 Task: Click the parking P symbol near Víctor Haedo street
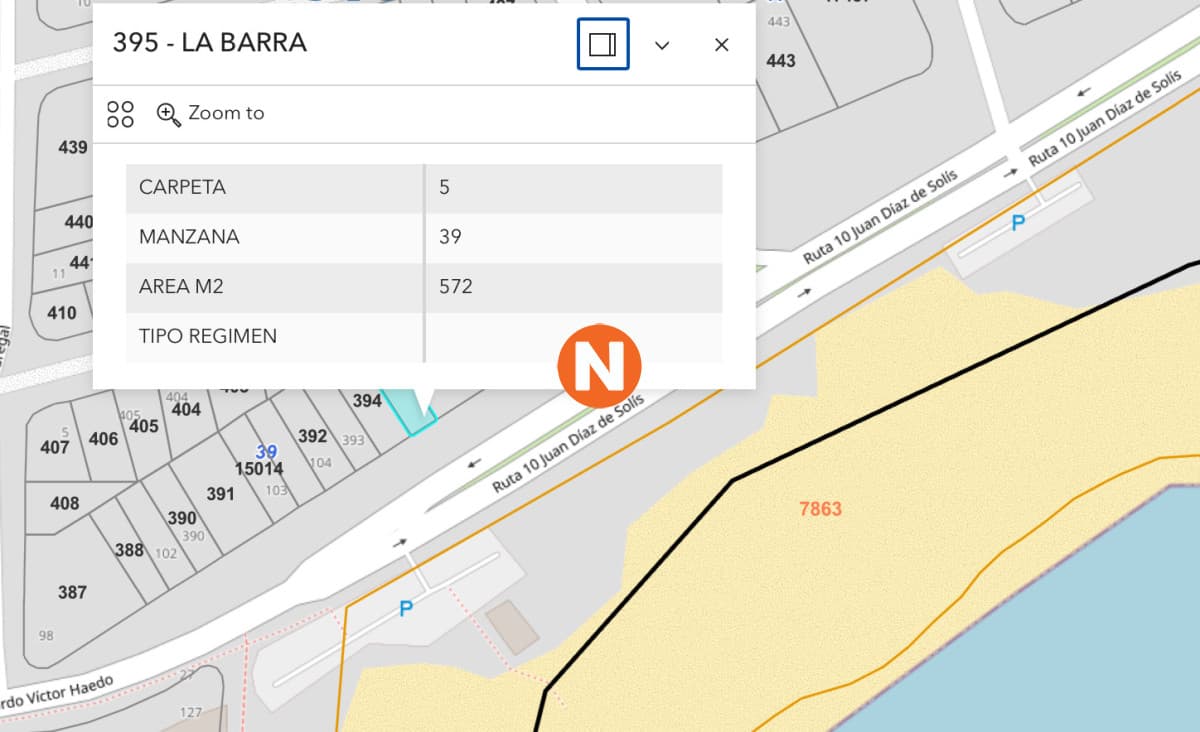(406, 608)
